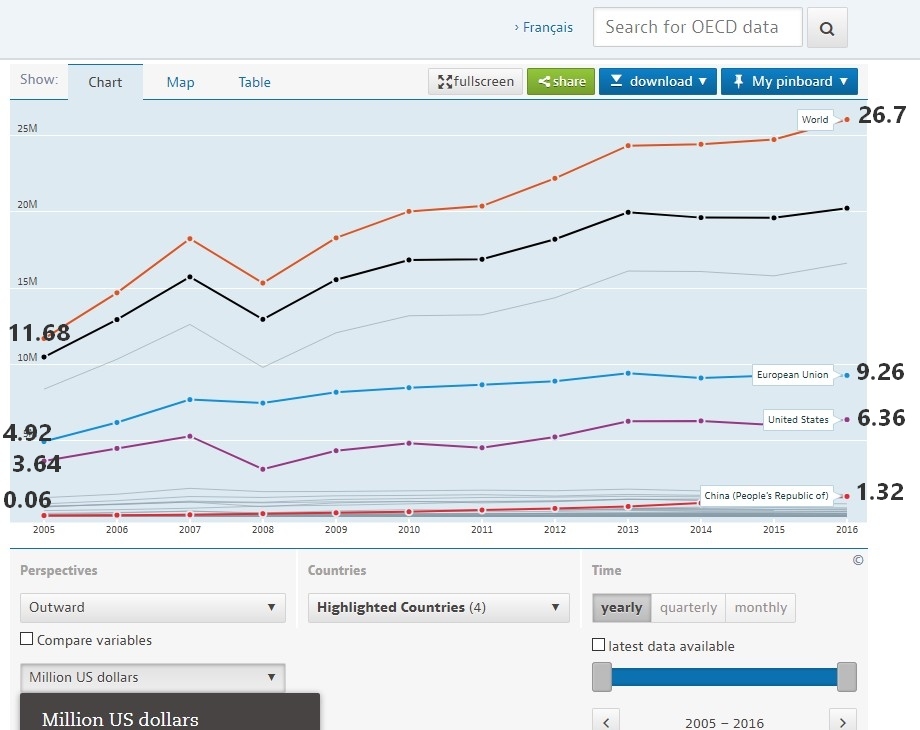Go to previous time range arrow

(606, 721)
